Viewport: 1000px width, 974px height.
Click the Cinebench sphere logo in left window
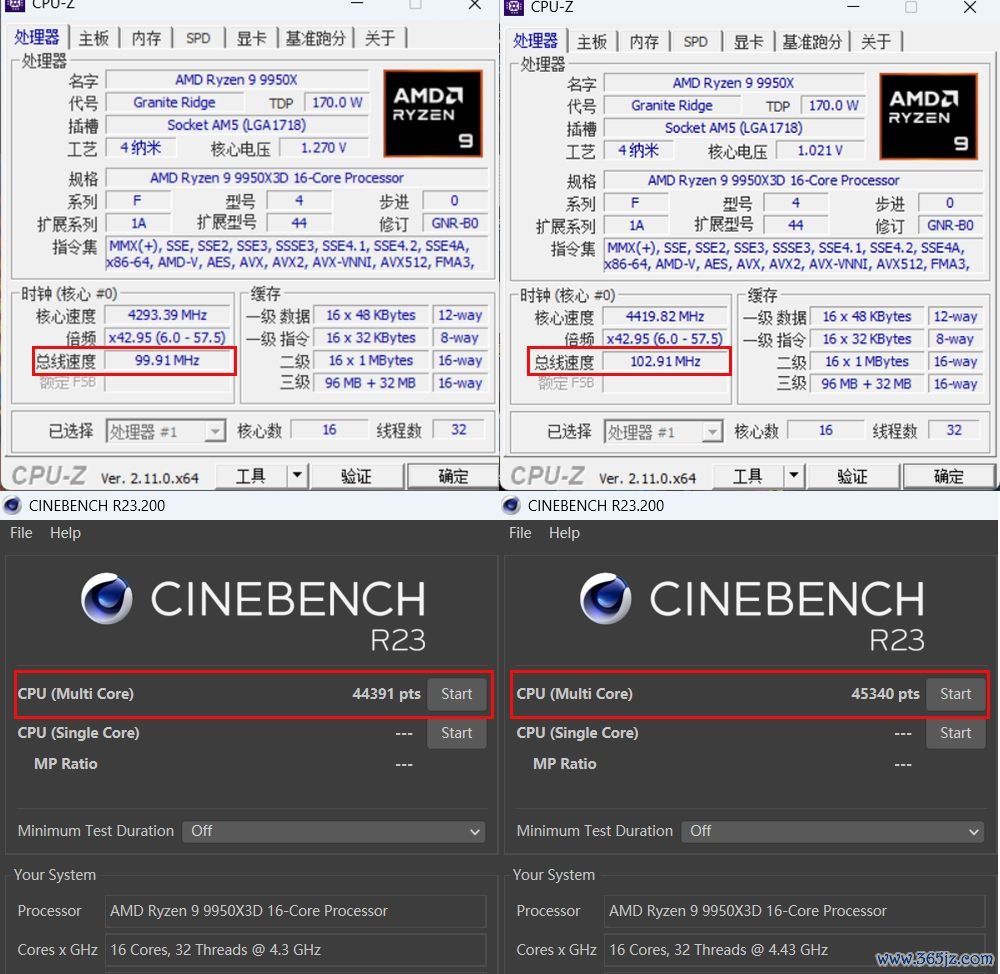107,598
